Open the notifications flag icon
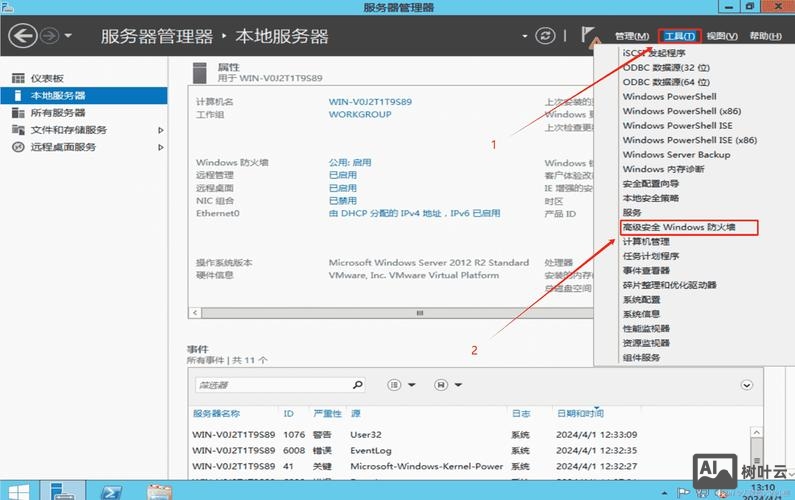The height and width of the screenshot is (500, 795). pyautogui.click(x=590, y=36)
